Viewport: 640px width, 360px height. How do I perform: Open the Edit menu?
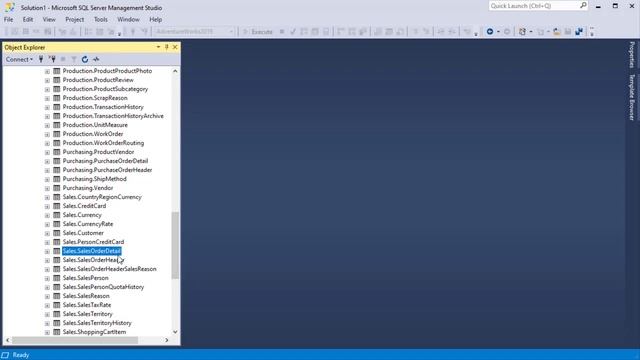[x=28, y=19]
